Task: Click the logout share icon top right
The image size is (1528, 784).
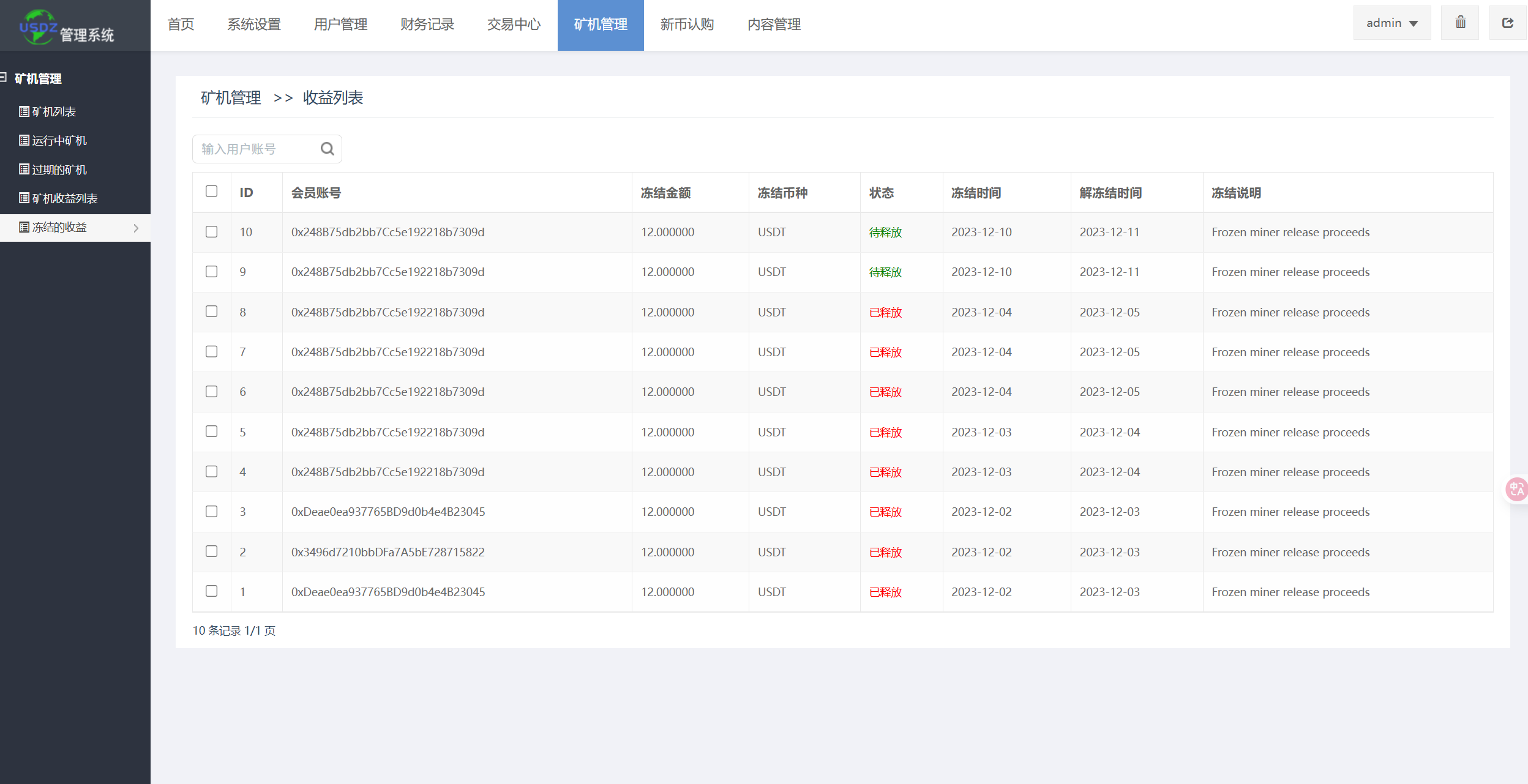Action: pos(1508,23)
